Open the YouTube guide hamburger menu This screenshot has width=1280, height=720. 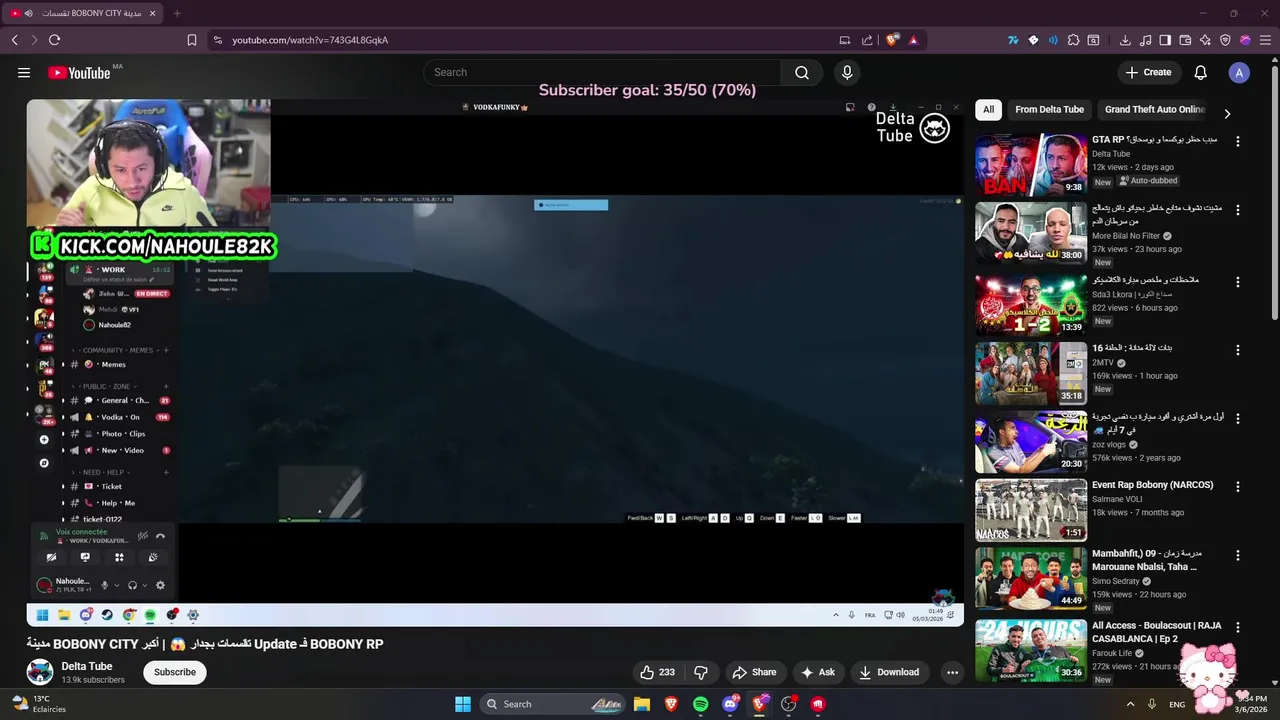click(24, 72)
